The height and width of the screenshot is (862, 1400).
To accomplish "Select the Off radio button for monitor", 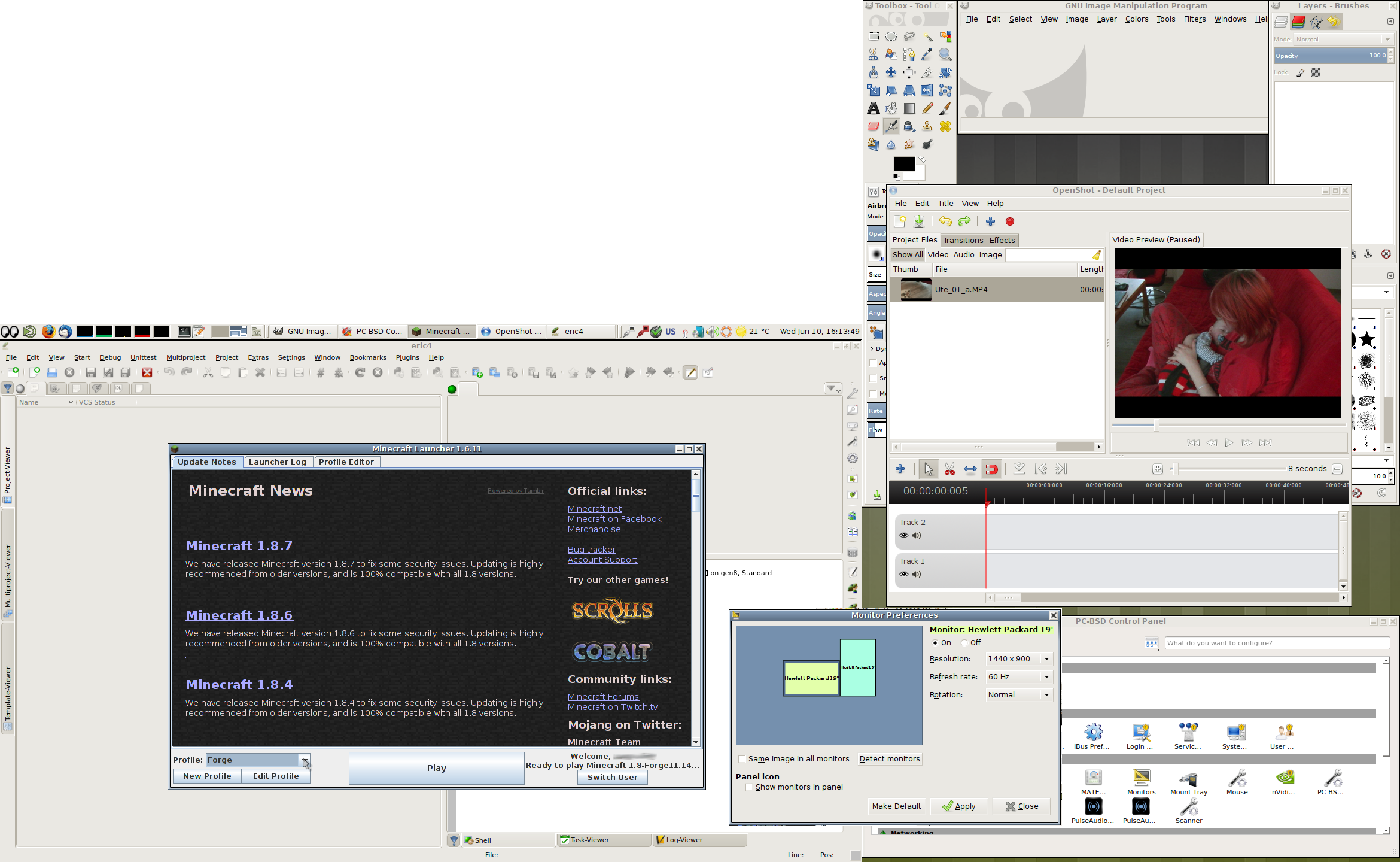I will pyautogui.click(x=964, y=643).
